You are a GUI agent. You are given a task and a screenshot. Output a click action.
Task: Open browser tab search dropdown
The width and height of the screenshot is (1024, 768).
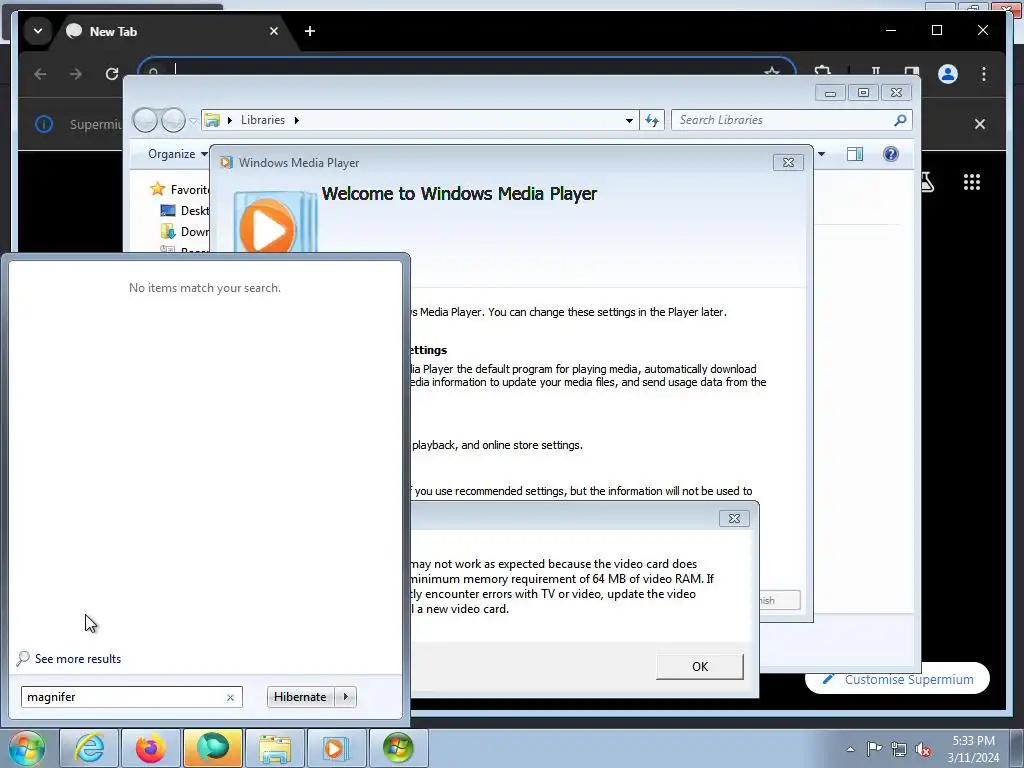pyautogui.click(x=38, y=31)
